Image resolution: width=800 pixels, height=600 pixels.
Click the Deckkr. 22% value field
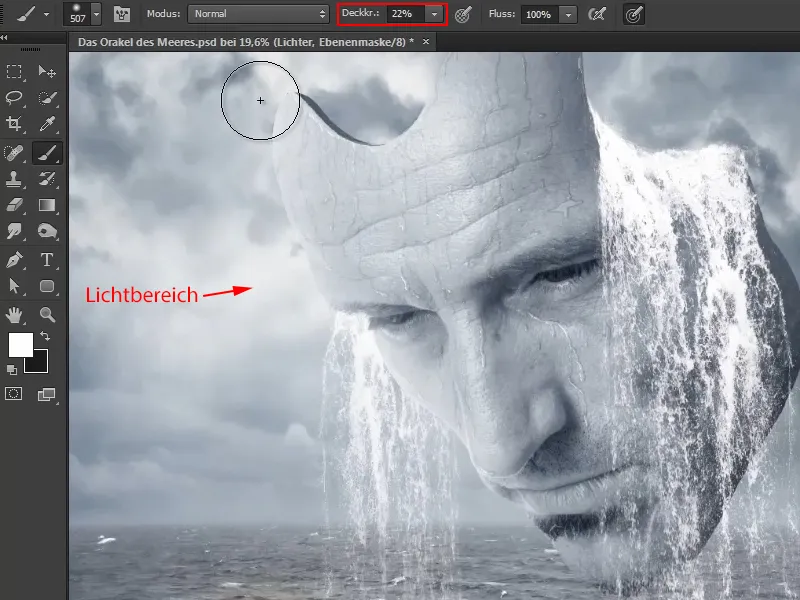[x=406, y=14]
